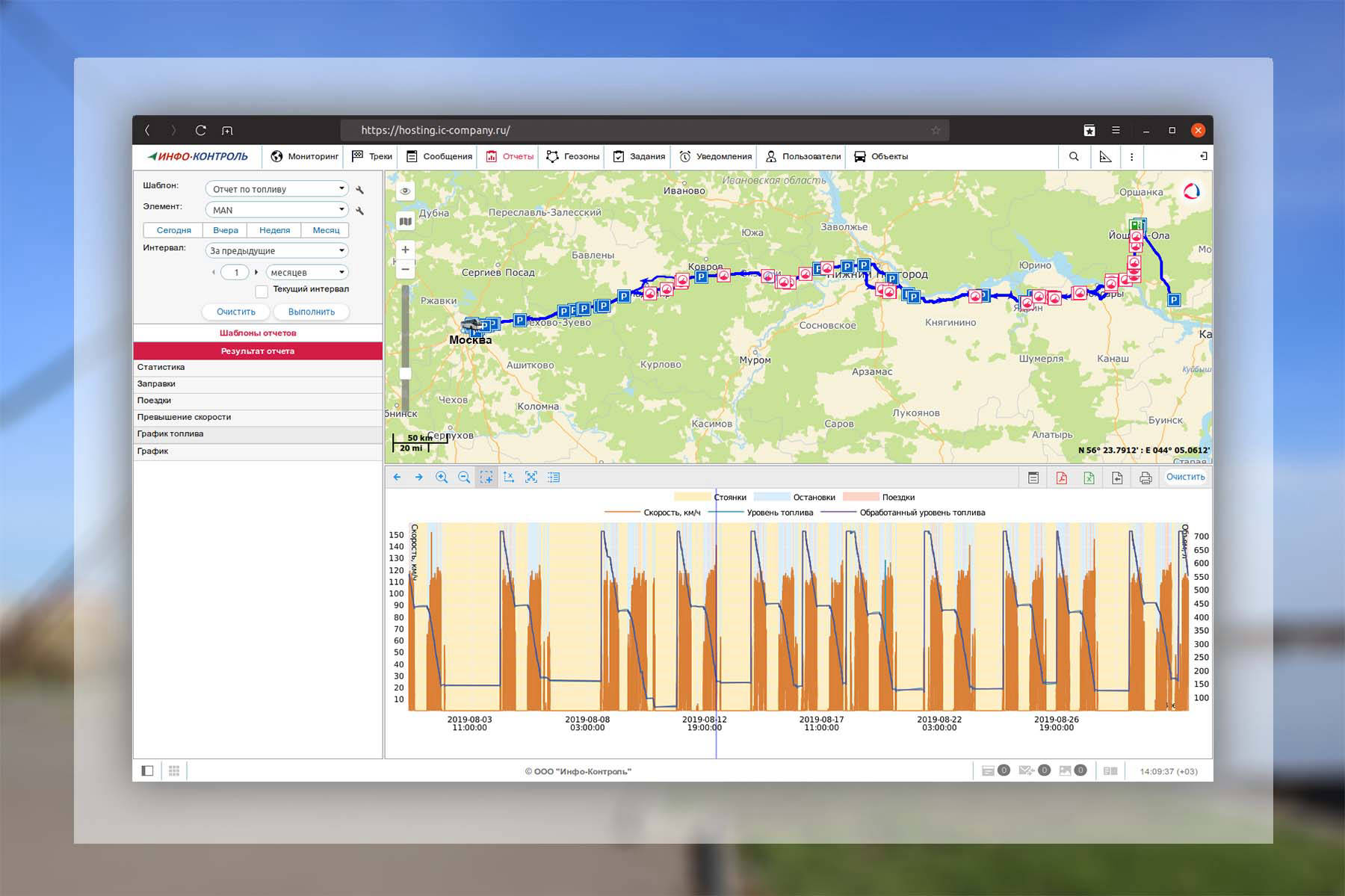Click wrench icon next to Шаблон dropdown
1345x896 pixels.
pyautogui.click(x=360, y=190)
